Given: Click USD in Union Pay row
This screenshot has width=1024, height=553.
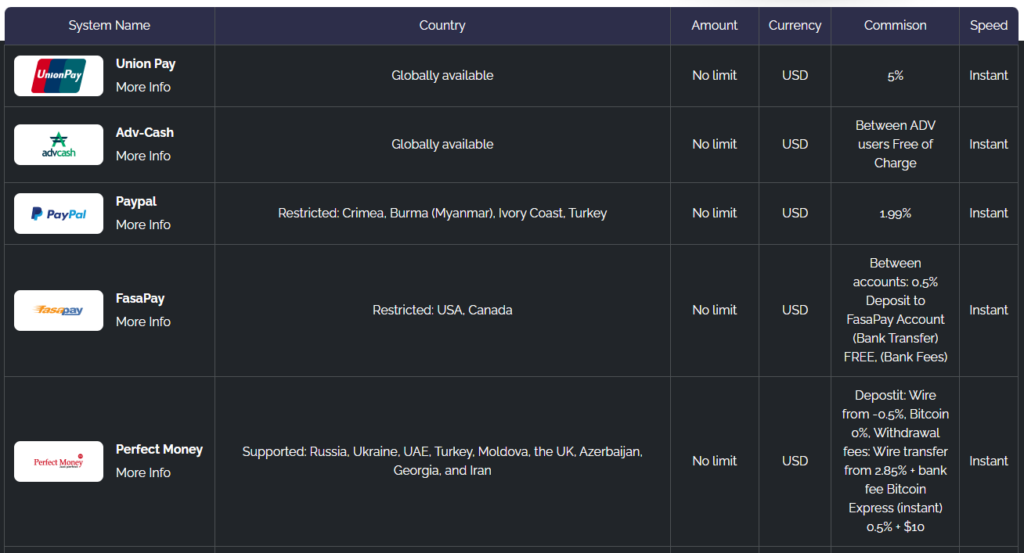Looking at the screenshot, I should click(x=795, y=76).
